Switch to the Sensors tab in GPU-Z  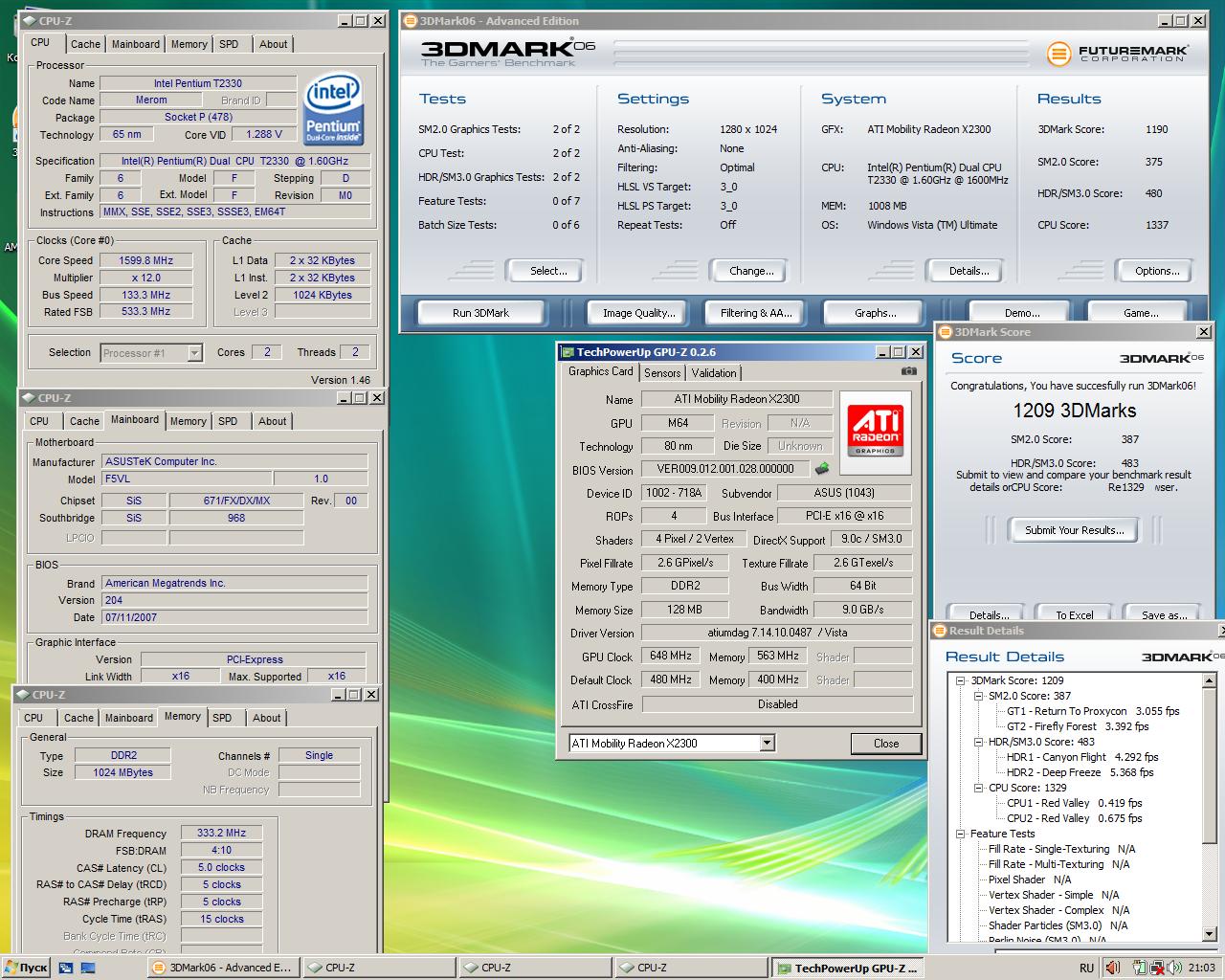662,373
